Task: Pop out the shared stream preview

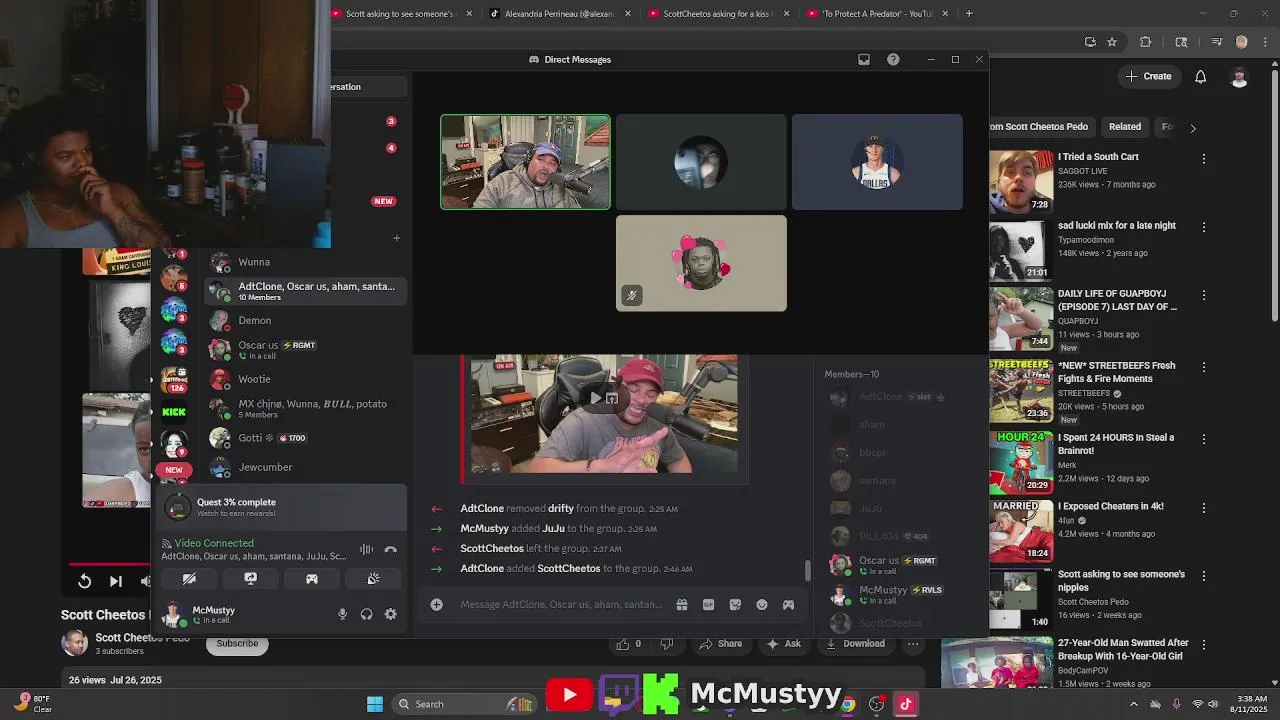Action: pyautogui.click(x=611, y=398)
